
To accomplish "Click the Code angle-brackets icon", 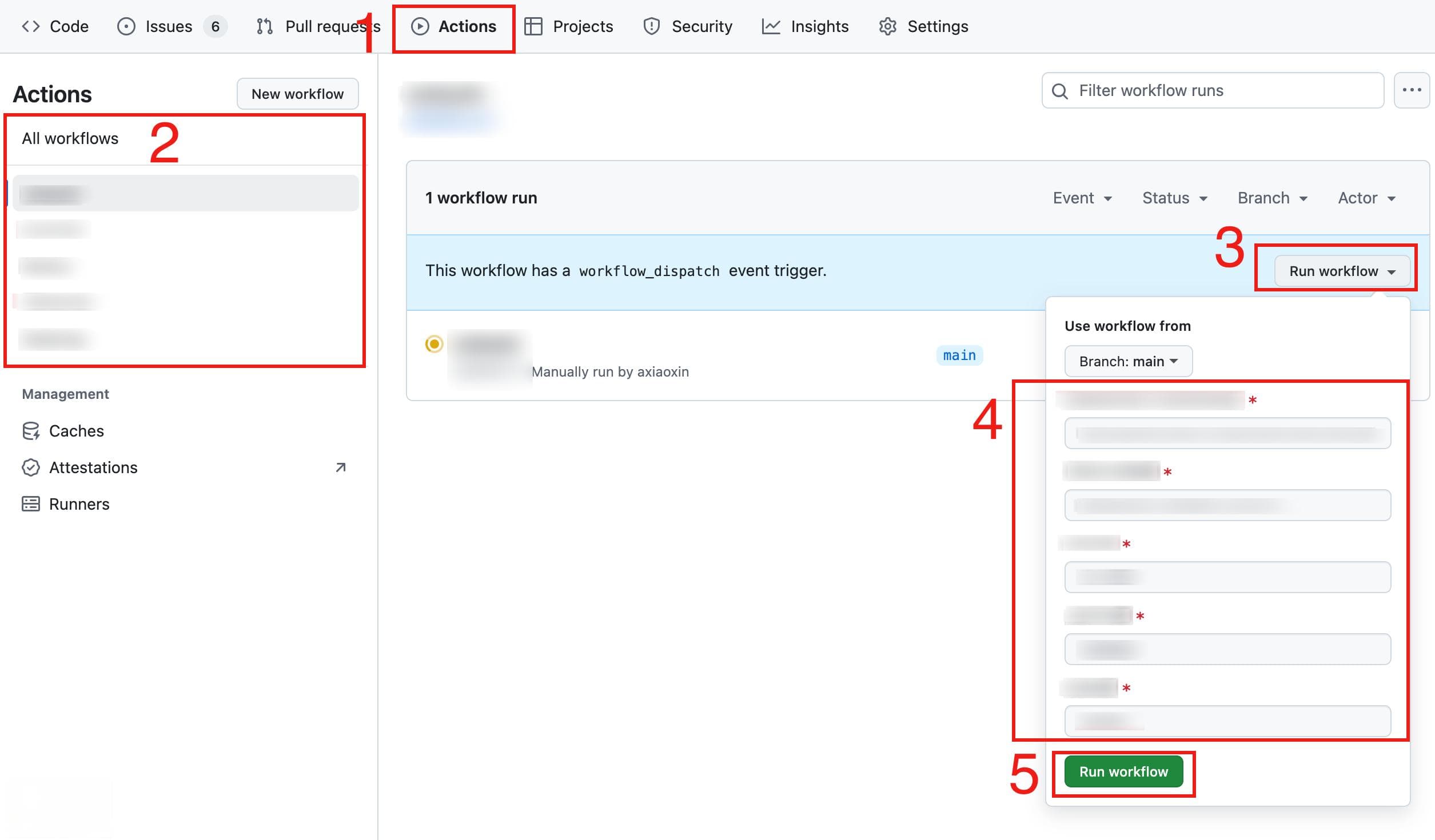I will [x=31, y=26].
